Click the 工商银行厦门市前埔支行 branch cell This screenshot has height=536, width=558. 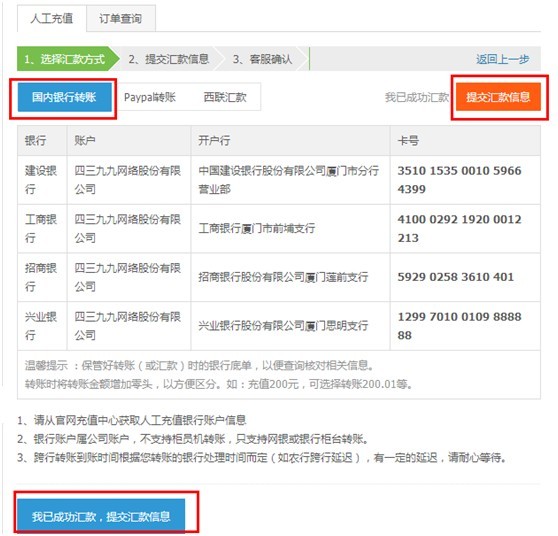pyautogui.click(x=257, y=228)
